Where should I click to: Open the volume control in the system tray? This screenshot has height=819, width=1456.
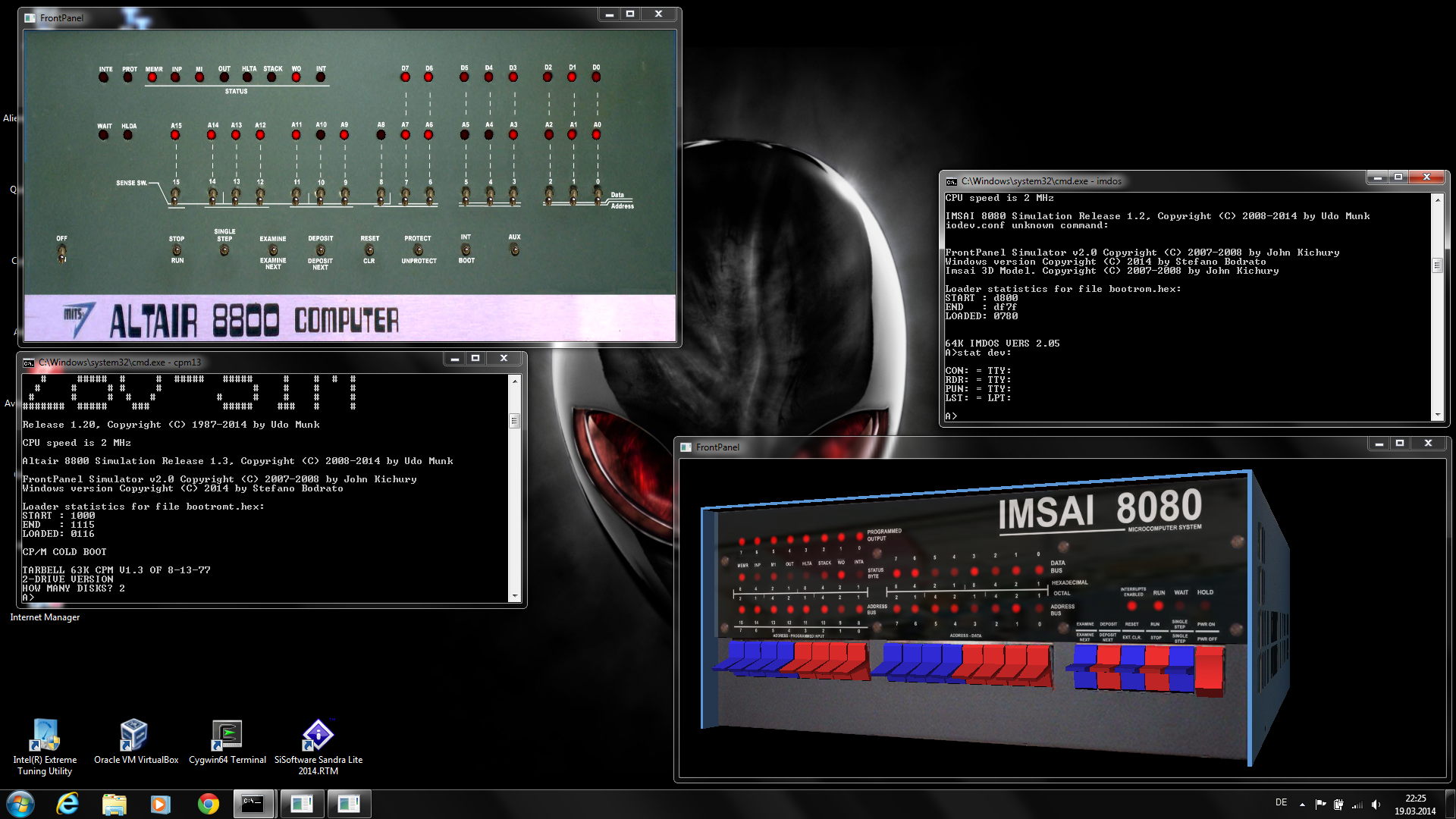click(1376, 804)
